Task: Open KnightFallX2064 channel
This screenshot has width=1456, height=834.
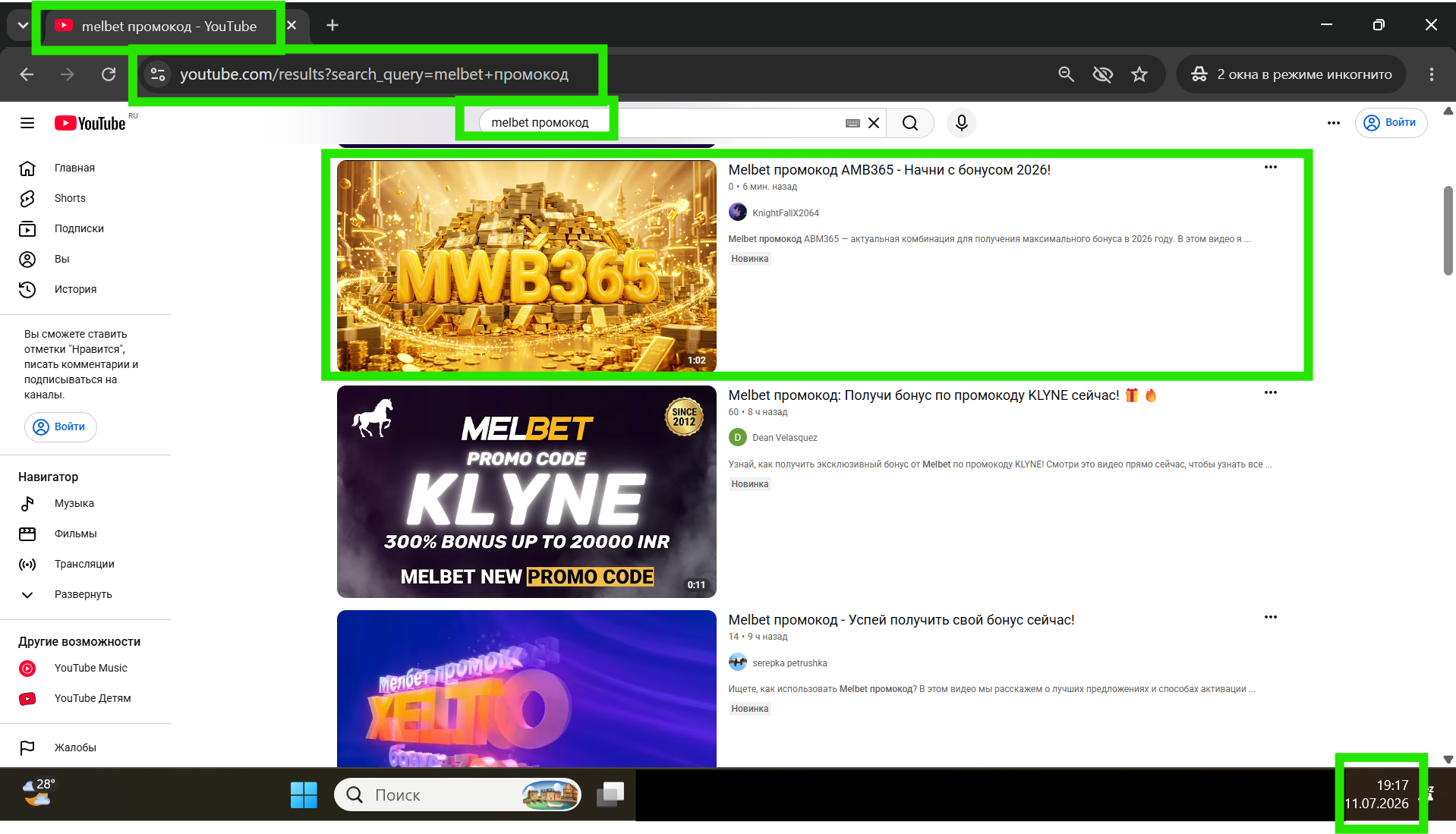Action: coord(785,213)
